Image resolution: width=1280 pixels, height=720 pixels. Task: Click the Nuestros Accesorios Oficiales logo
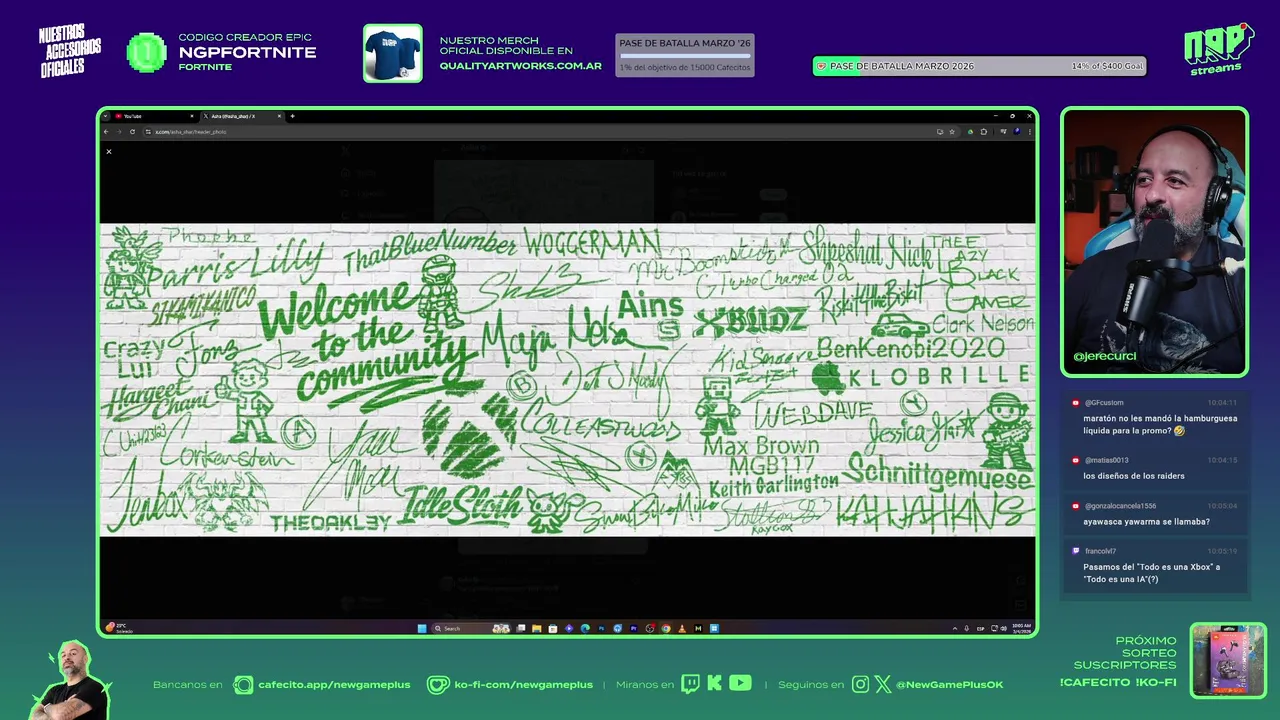70,50
